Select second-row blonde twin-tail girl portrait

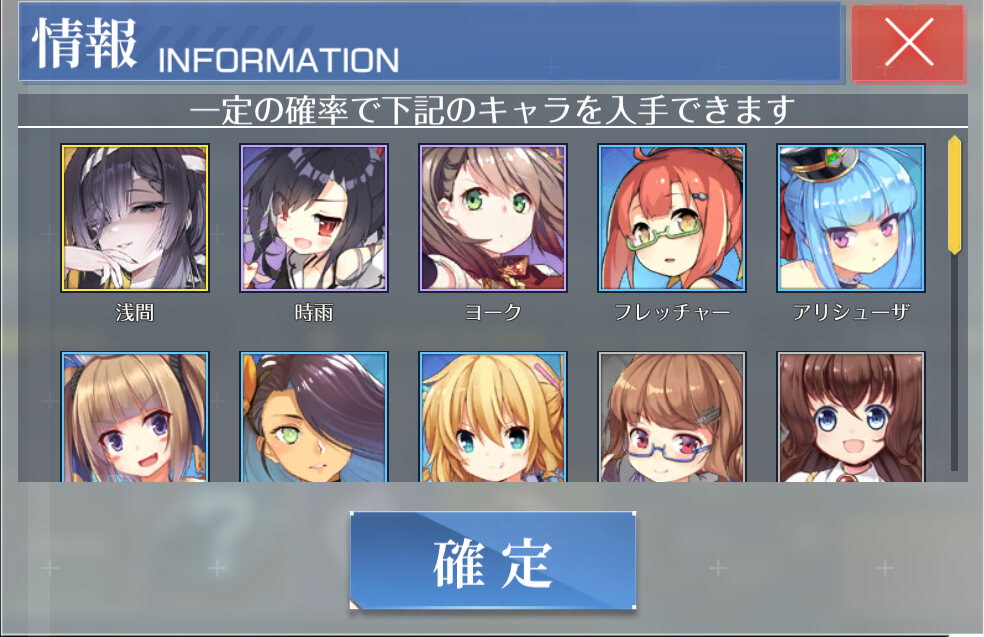click(135, 417)
